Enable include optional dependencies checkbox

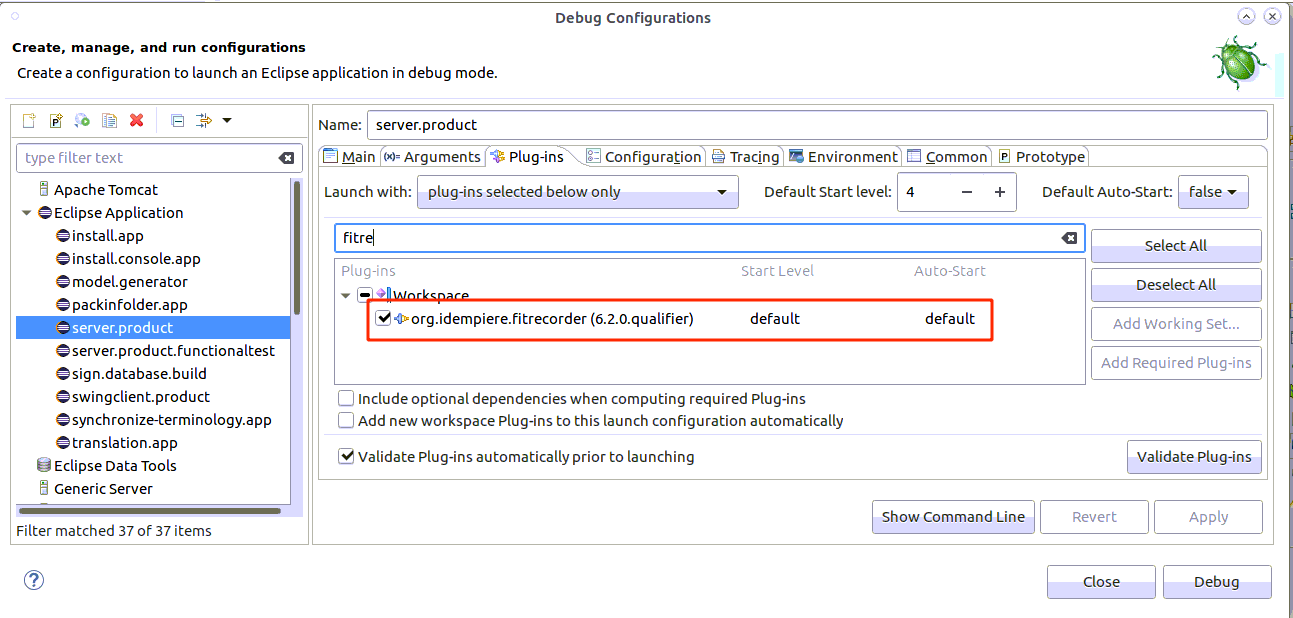(x=346, y=398)
